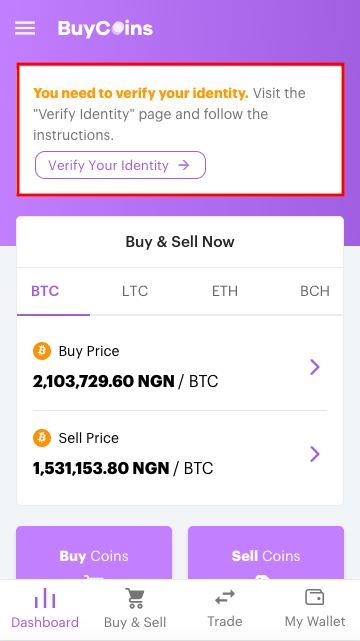The width and height of the screenshot is (360, 641).
Task: Click the BuyCoins logo
Action: click(x=105, y=29)
